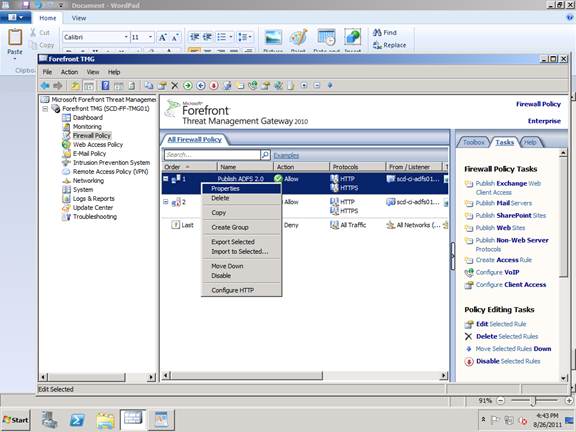Open the Server Manager taskbar icon
The width and height of the screenshot is (576, 432).
coord(49,420)
